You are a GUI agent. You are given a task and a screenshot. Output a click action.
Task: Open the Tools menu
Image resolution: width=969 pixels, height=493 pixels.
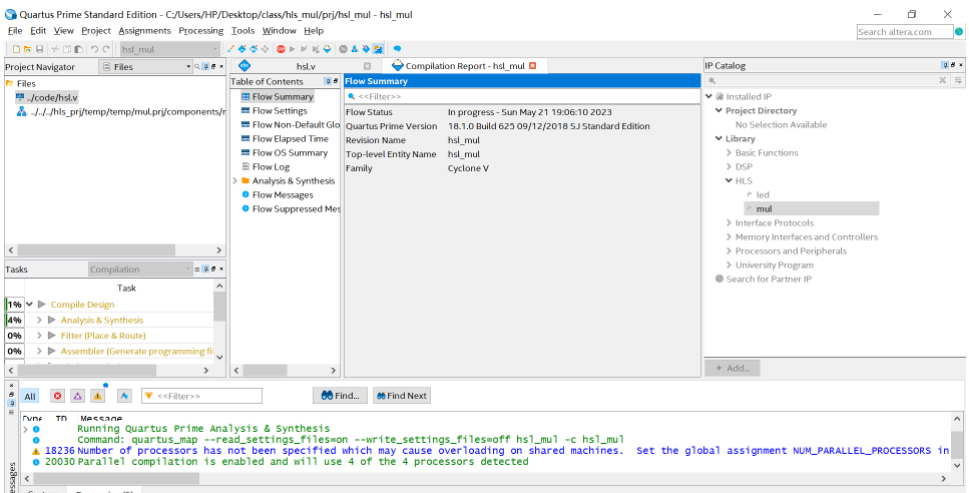243,30
